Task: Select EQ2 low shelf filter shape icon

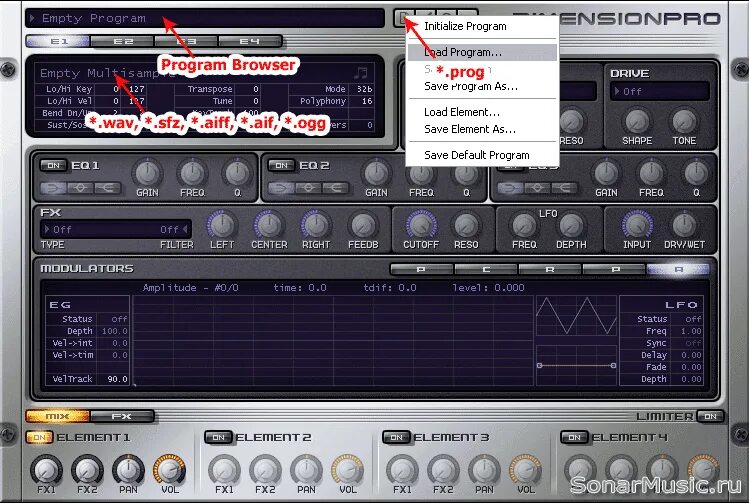Action: click(x=281, y=188)
